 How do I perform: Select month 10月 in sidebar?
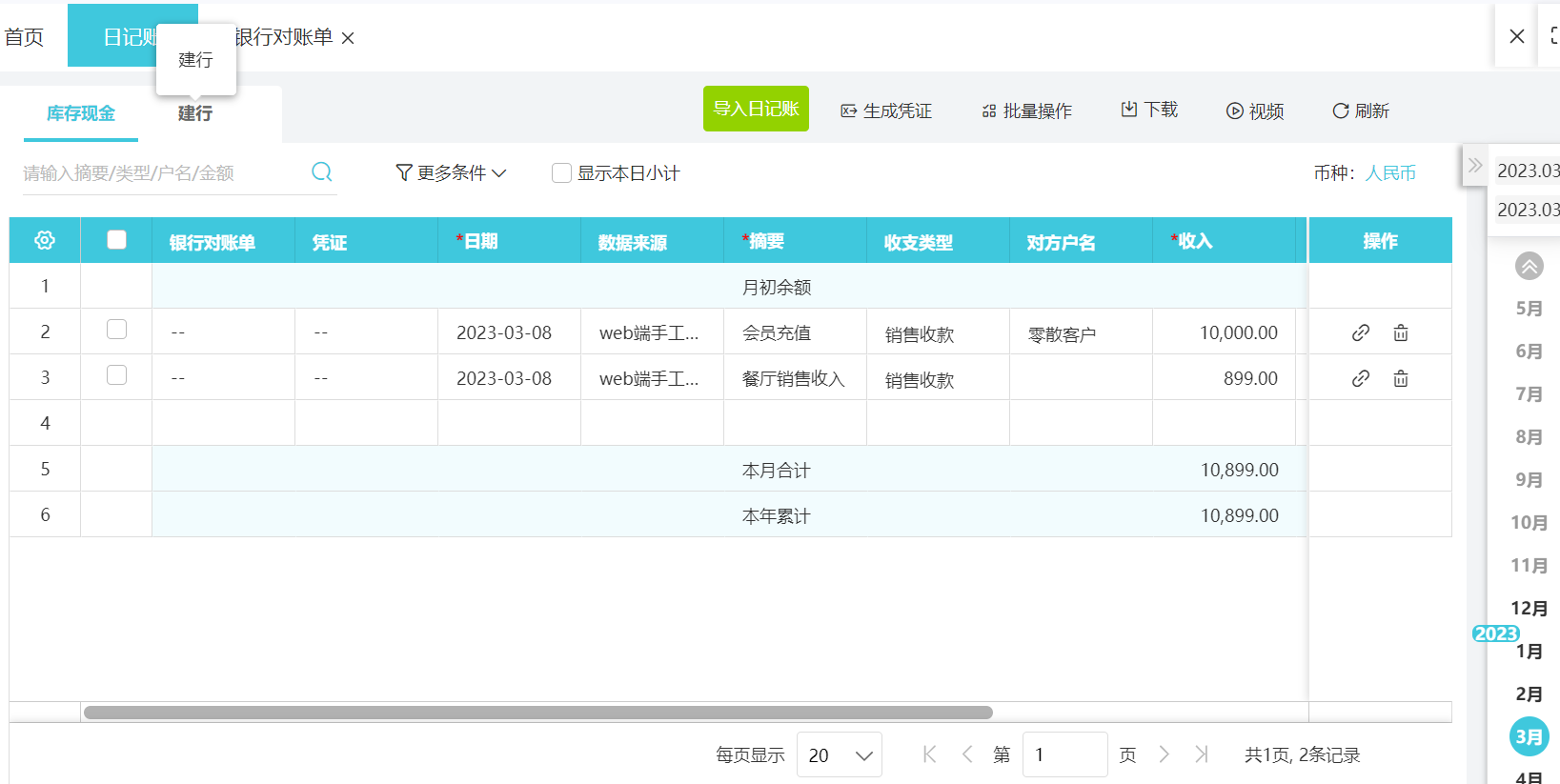coord(1530,522)
